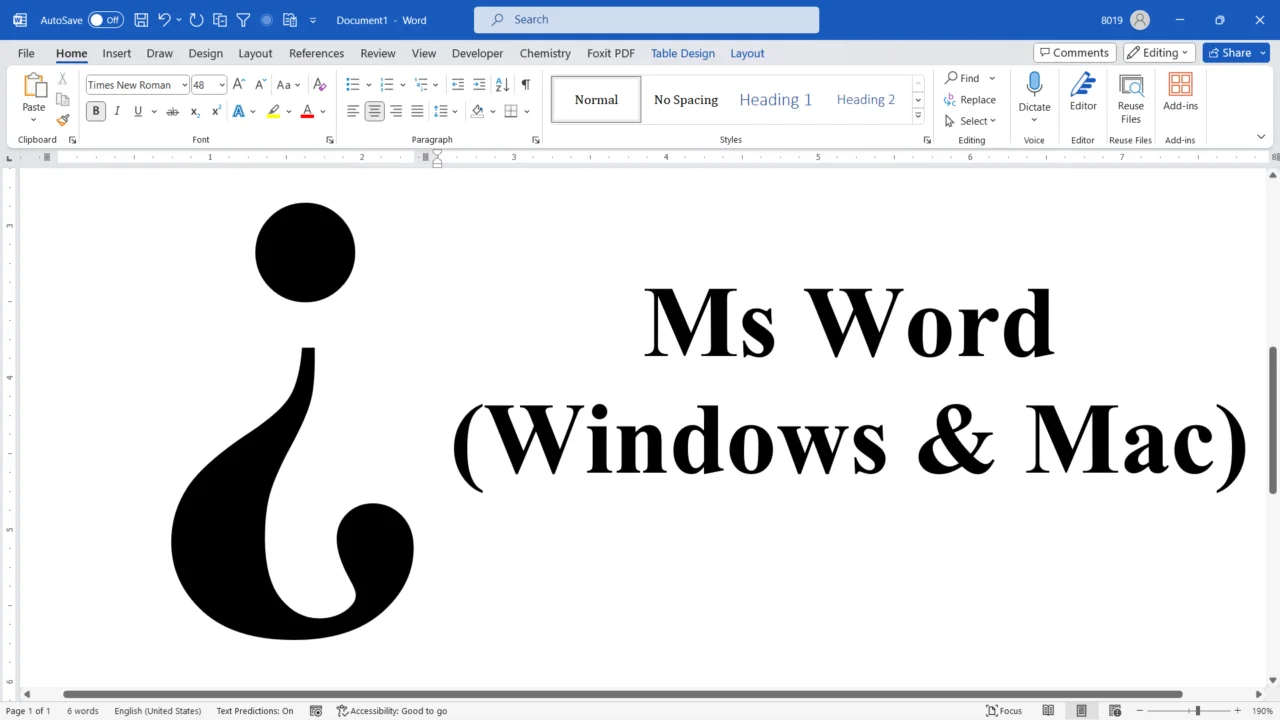The image size is (1280, 720).
Task: Open the Table Design tab
Action: tap(683, 53)
